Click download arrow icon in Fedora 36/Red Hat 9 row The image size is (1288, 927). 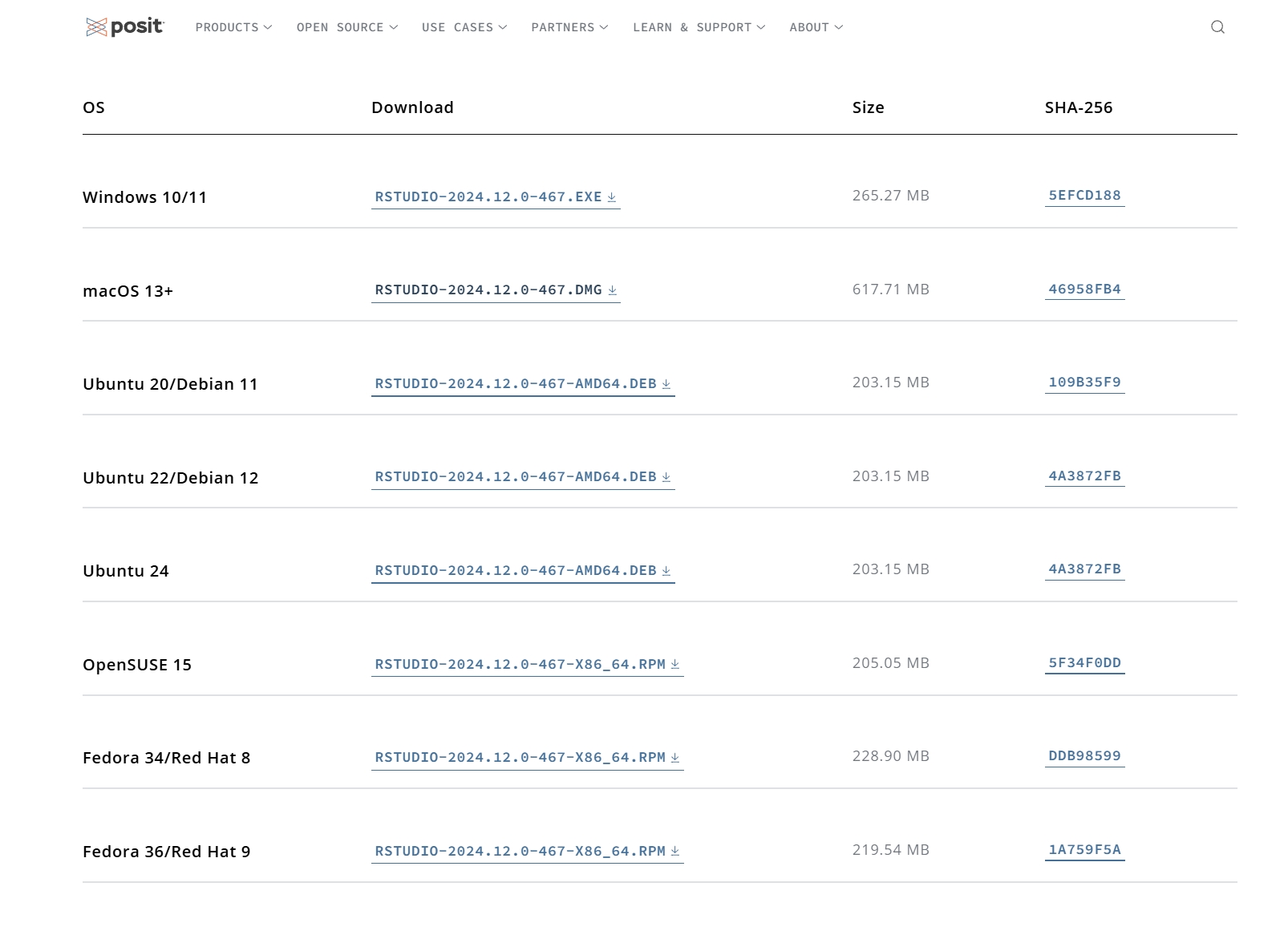pos(675,852)
